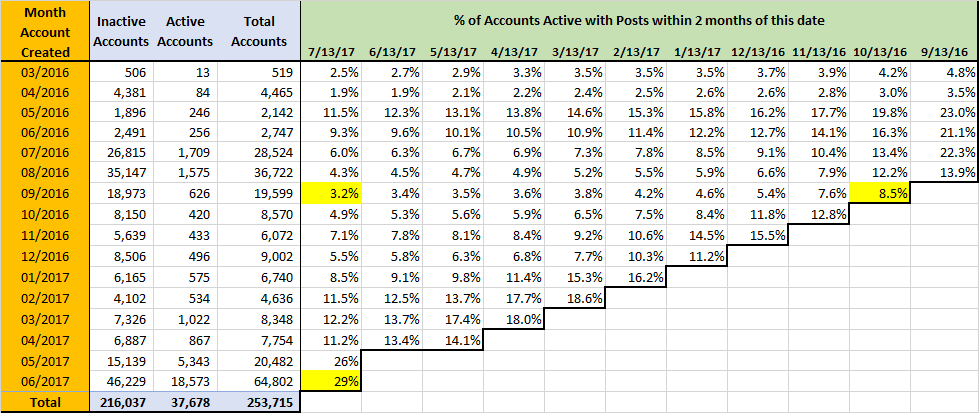Select the yellow 8.5% highlighted cell
Image resolution: width=979 pixels, height=413 pixels.
pyautogui.click(x=880, y=193)
